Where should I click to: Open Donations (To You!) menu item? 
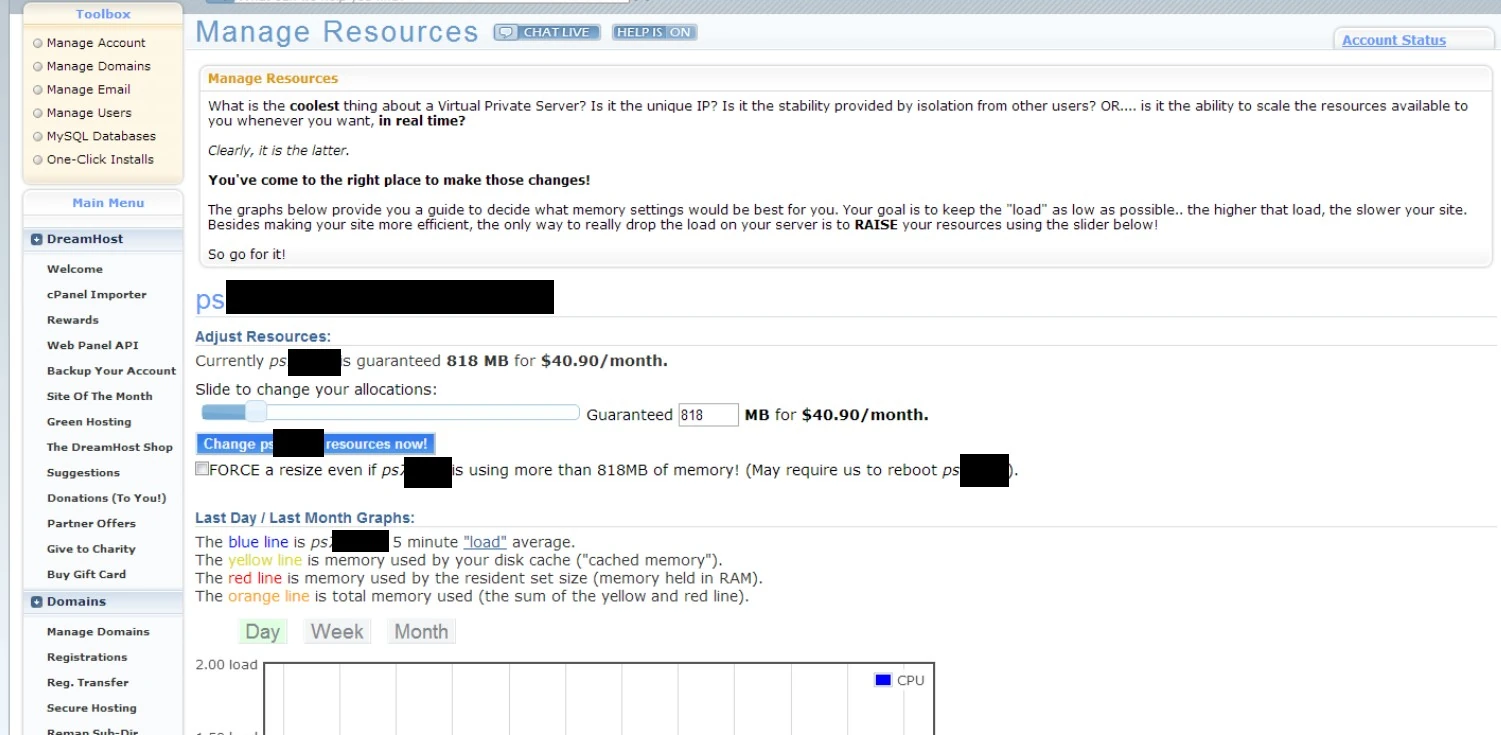[x=107, y=498]
